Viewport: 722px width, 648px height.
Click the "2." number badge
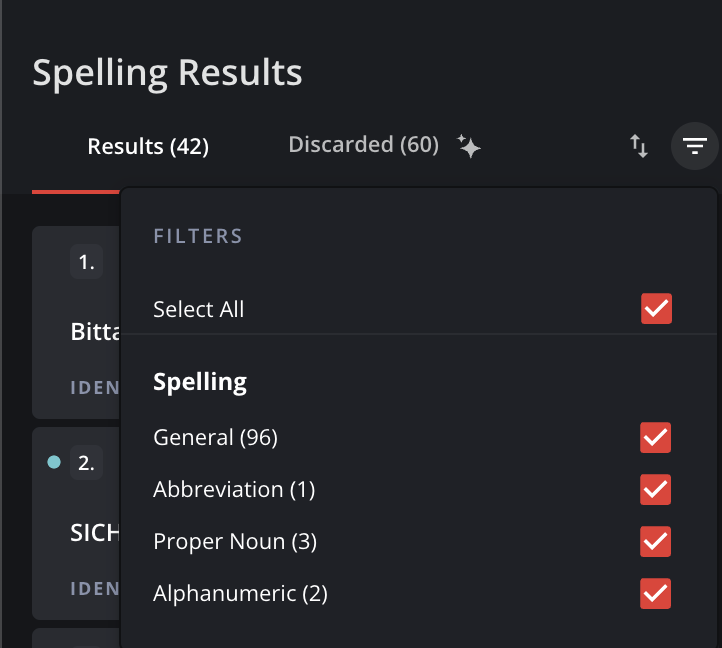87,463
